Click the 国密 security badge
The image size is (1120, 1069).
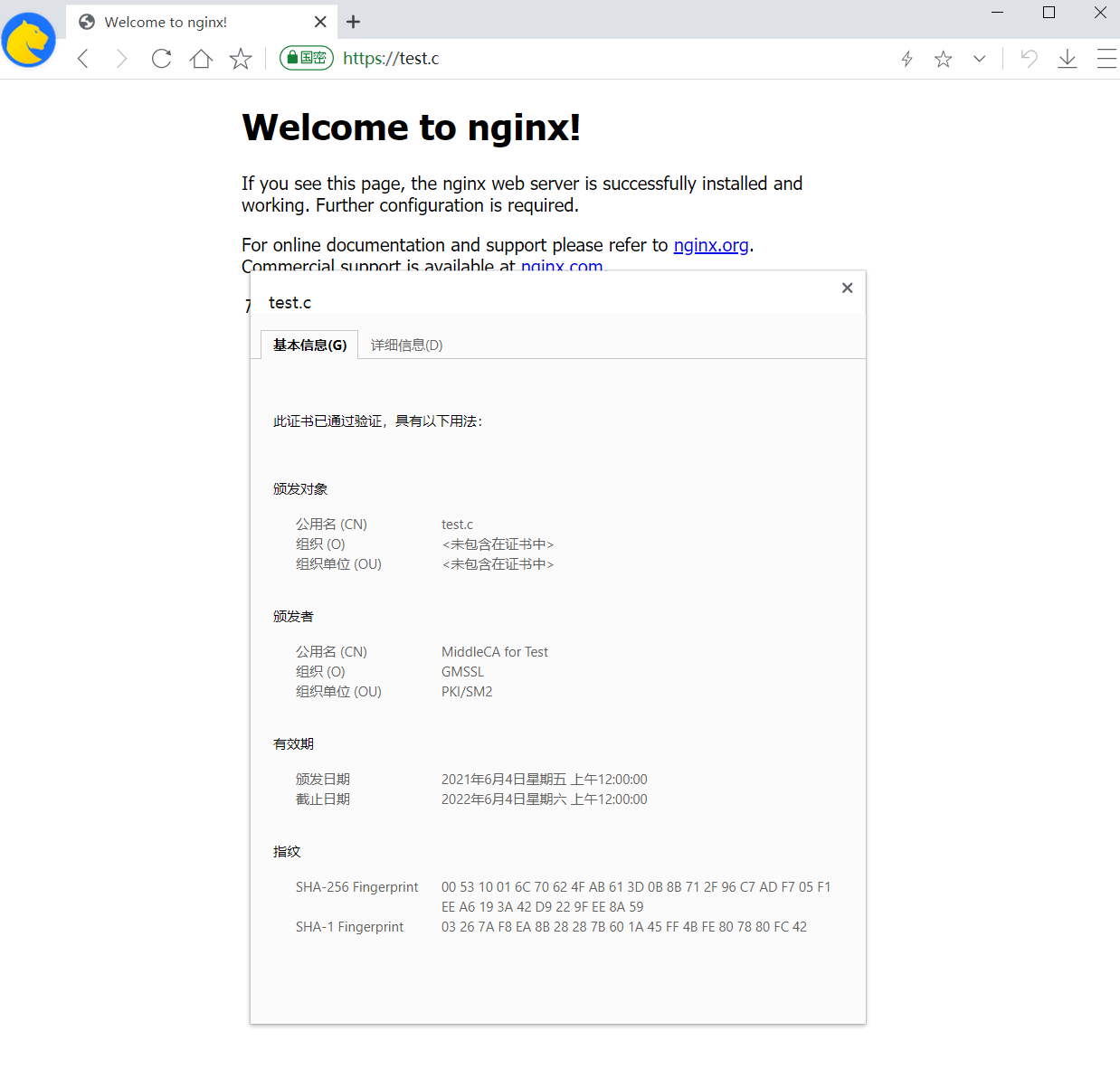click(306, 57)
